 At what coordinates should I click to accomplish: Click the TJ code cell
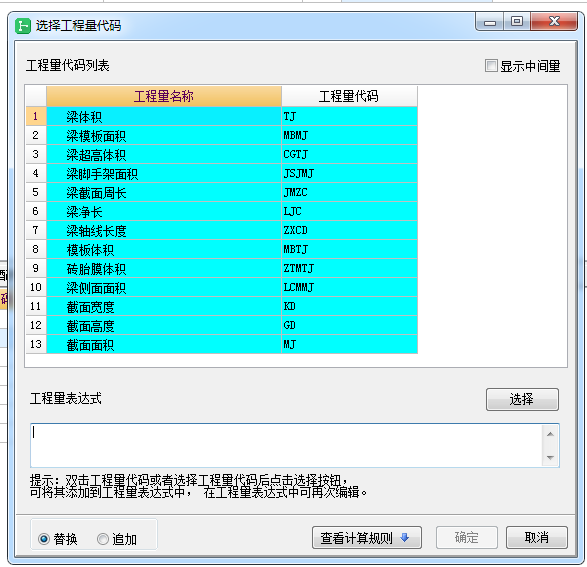click(x=349, y=116)
